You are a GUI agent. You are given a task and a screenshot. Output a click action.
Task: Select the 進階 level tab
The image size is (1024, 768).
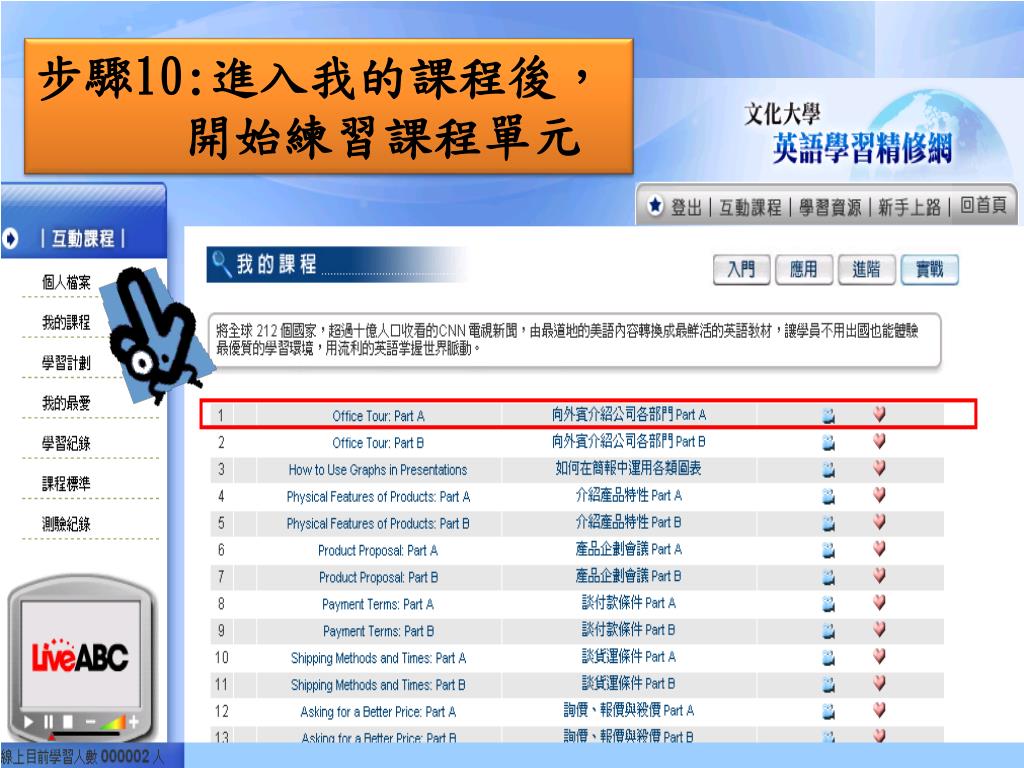point(866,269)
